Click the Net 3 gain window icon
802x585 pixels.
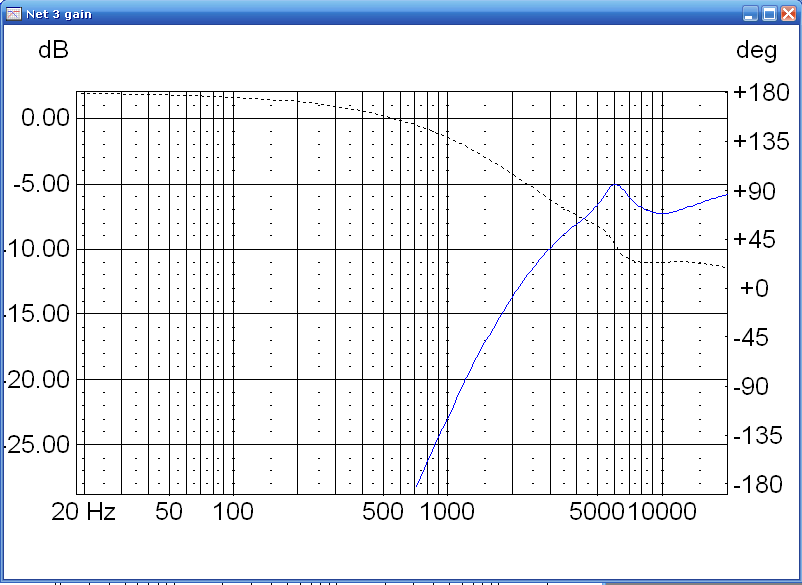(14, 14)
